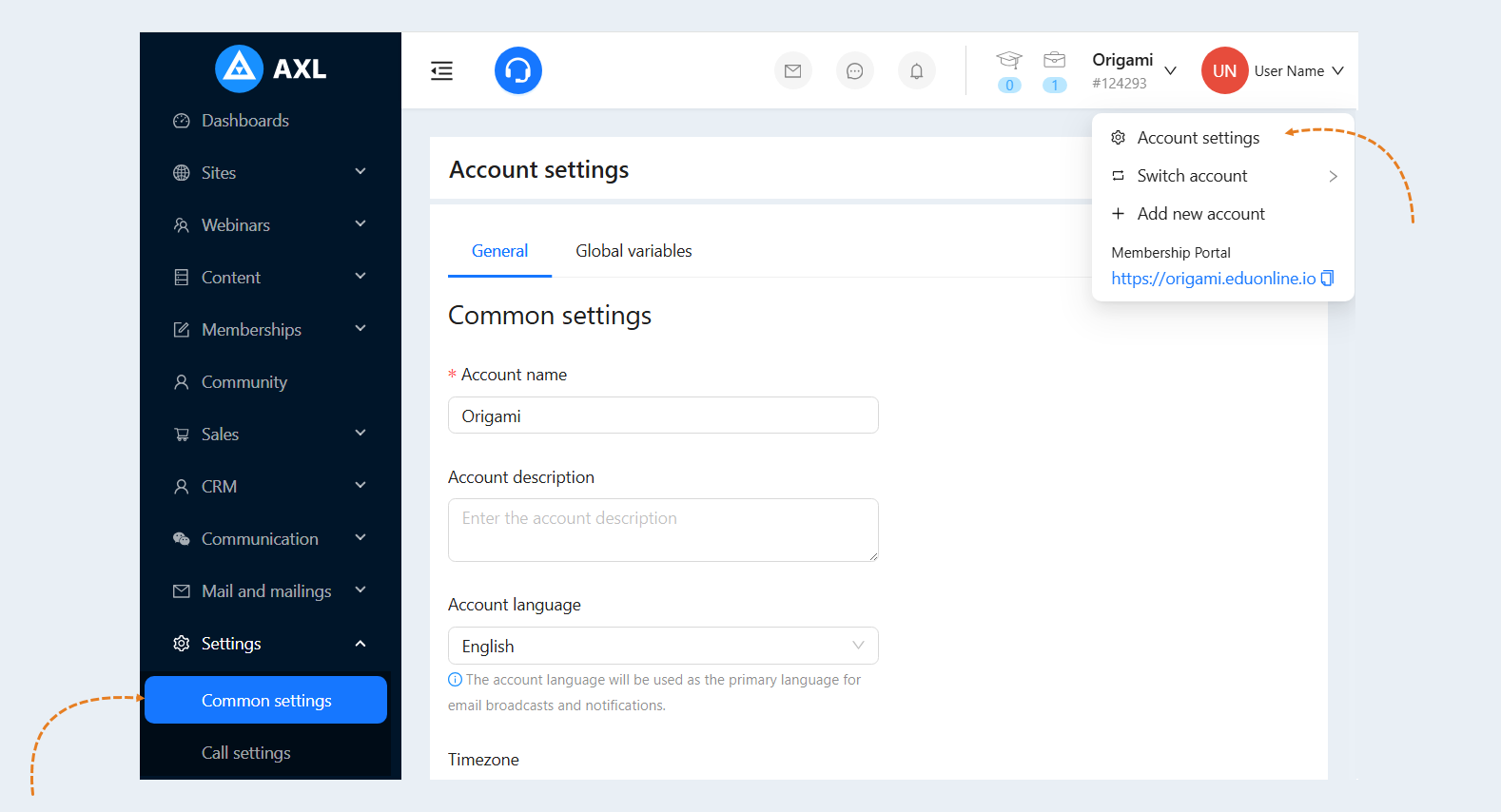Expand the Memberships submenu chevron
The image size is (1501, 812).
(x=361, y=329)
